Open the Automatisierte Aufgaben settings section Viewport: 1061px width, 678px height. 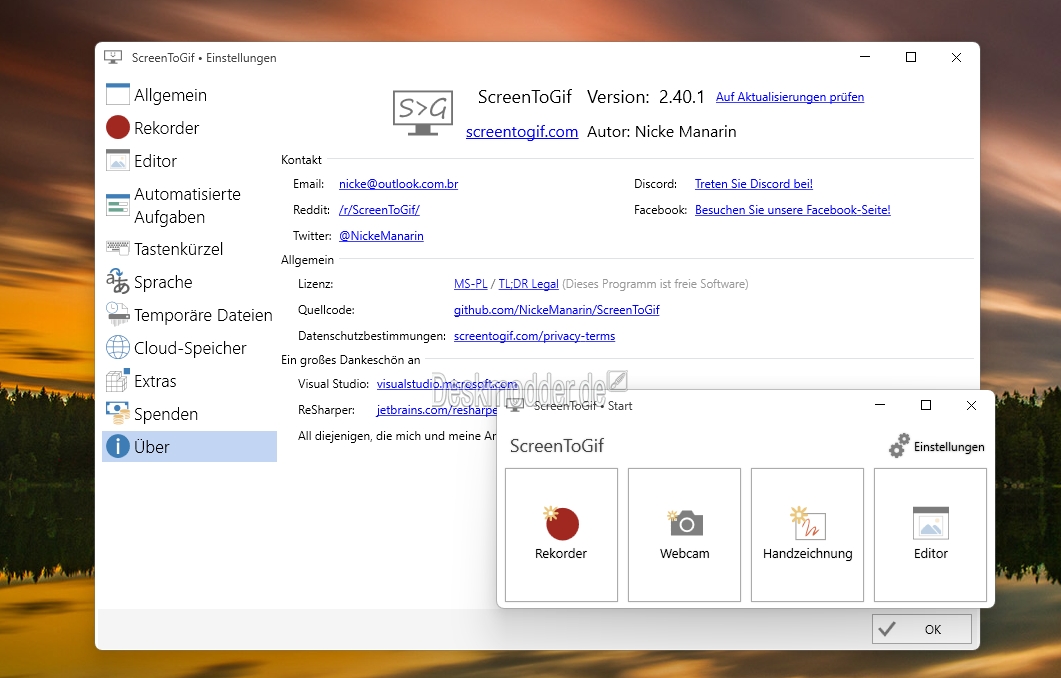pyautogui.click(x=189, y=205)
